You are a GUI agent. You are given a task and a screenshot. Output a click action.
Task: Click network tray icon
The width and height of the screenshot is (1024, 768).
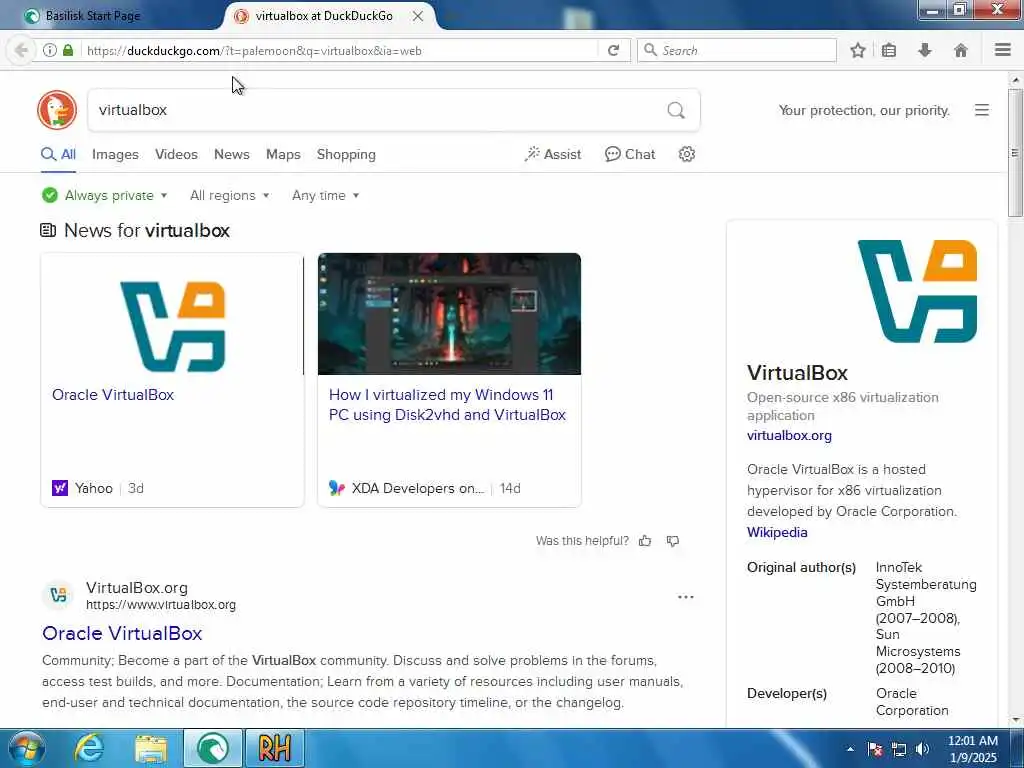[899, 749]
